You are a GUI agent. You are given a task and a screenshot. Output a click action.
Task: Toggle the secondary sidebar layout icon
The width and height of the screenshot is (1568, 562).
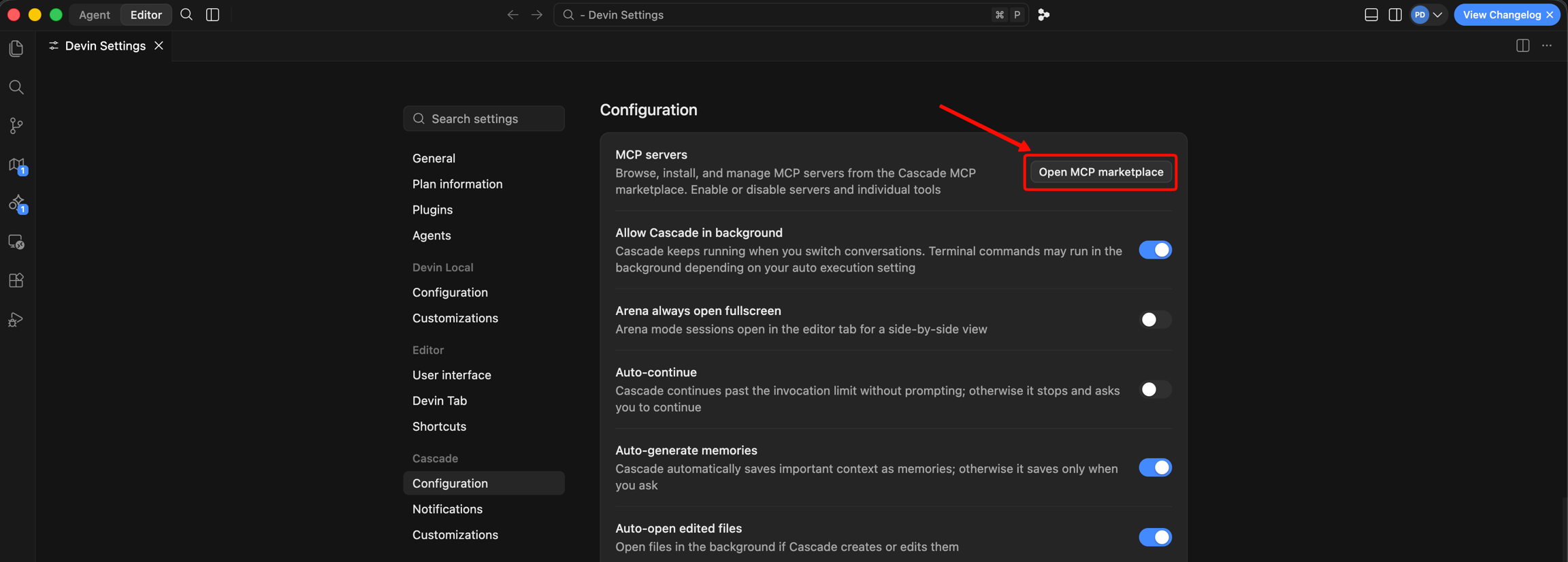click(x=1395, y=14)
